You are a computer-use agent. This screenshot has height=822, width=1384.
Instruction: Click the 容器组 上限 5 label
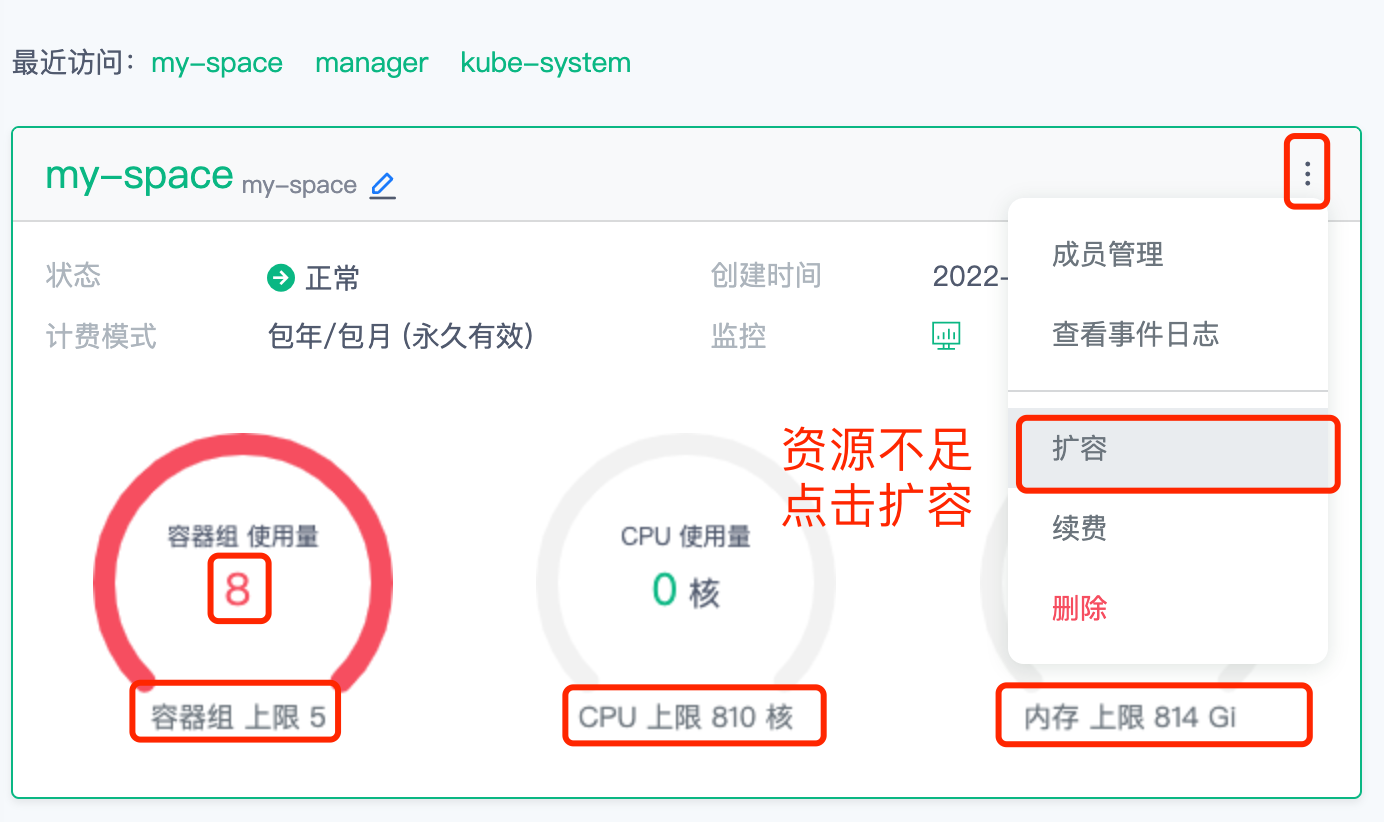click(238, 717)
